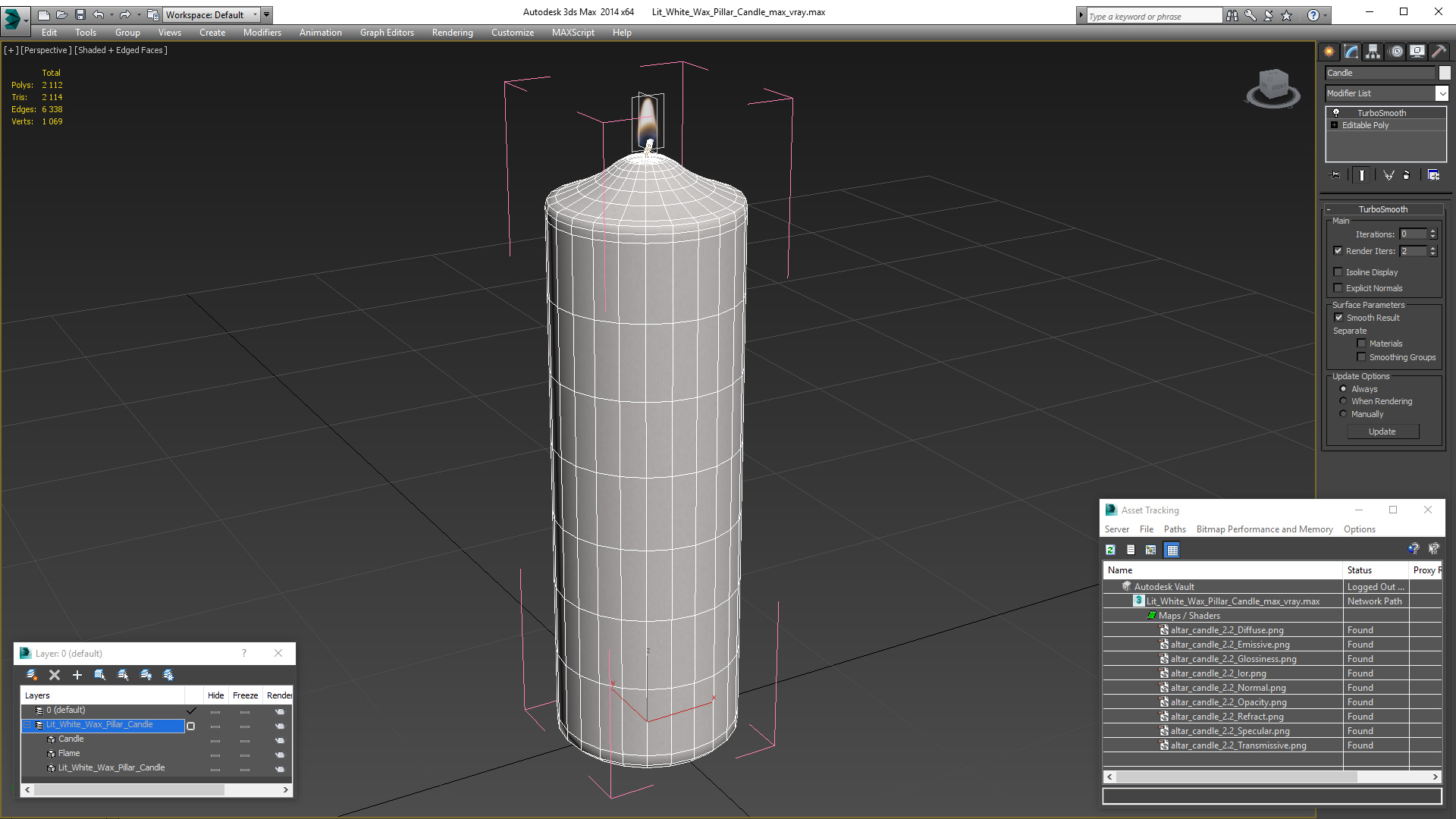The image size is (1456, 819).
Task: Open a file with the folder icon
Action: pos(62,14)
